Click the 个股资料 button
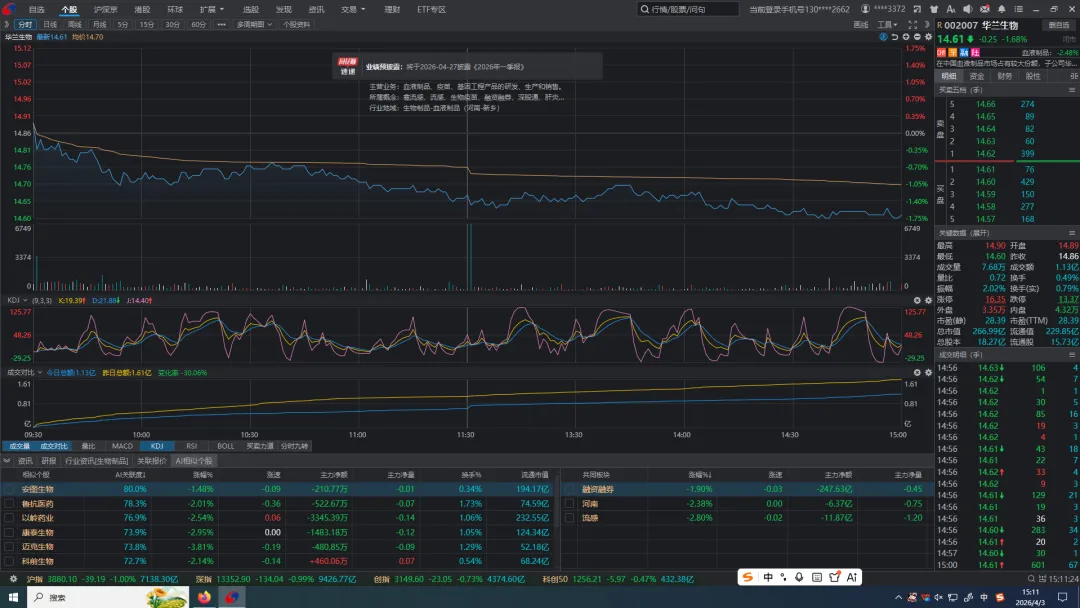Viewport: 1080px width, 608px height. (x=296, y=24)
